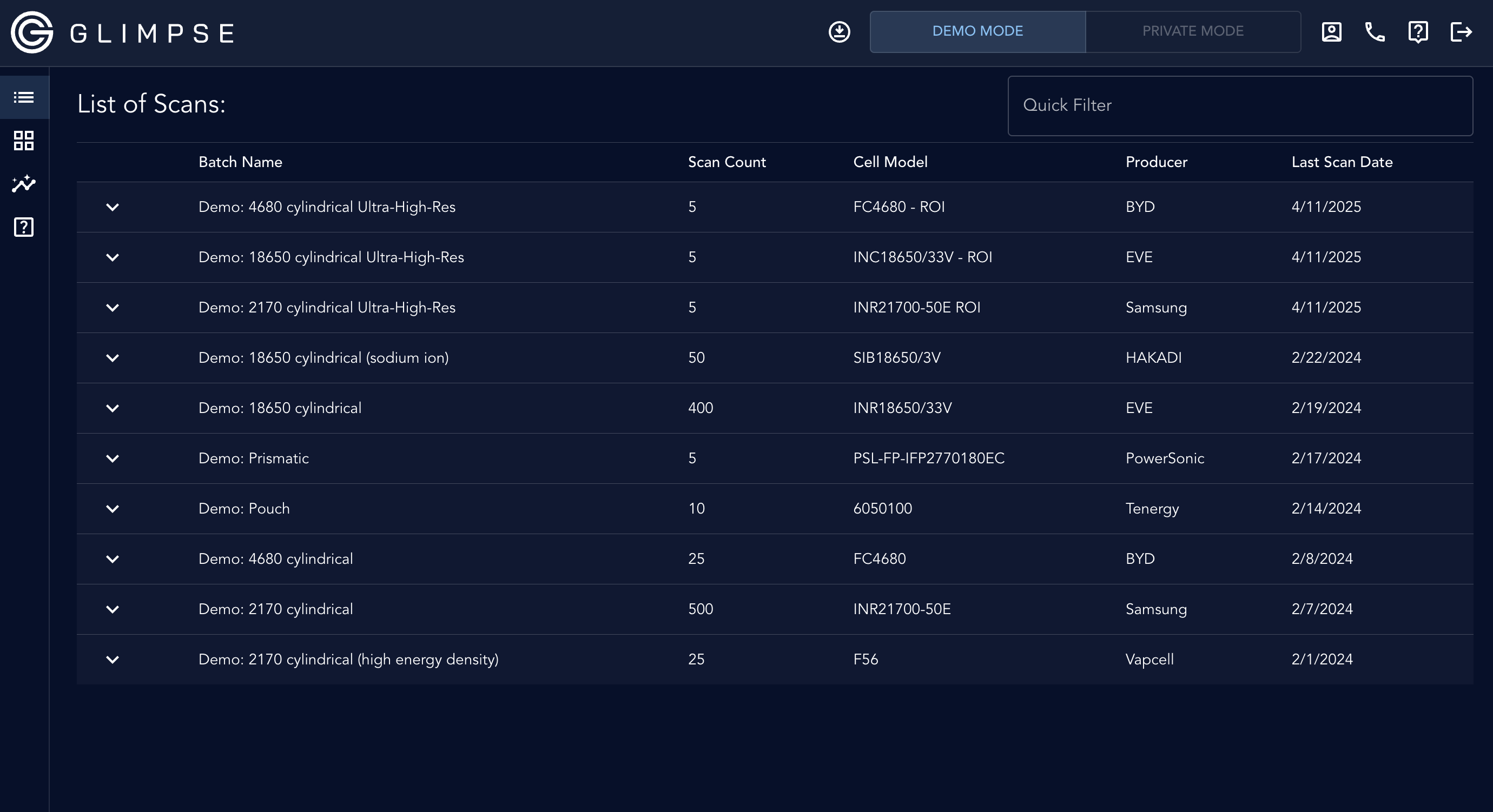Sort by Last Scan Date header
1493x812 pixels.
1342,162
